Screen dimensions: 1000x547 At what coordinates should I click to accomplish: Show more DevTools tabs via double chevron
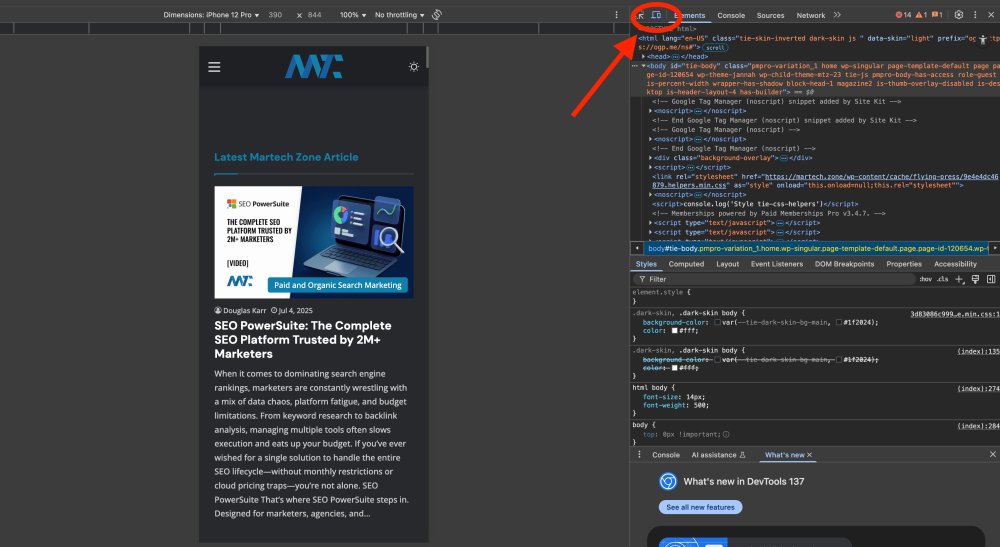(837, 15)
